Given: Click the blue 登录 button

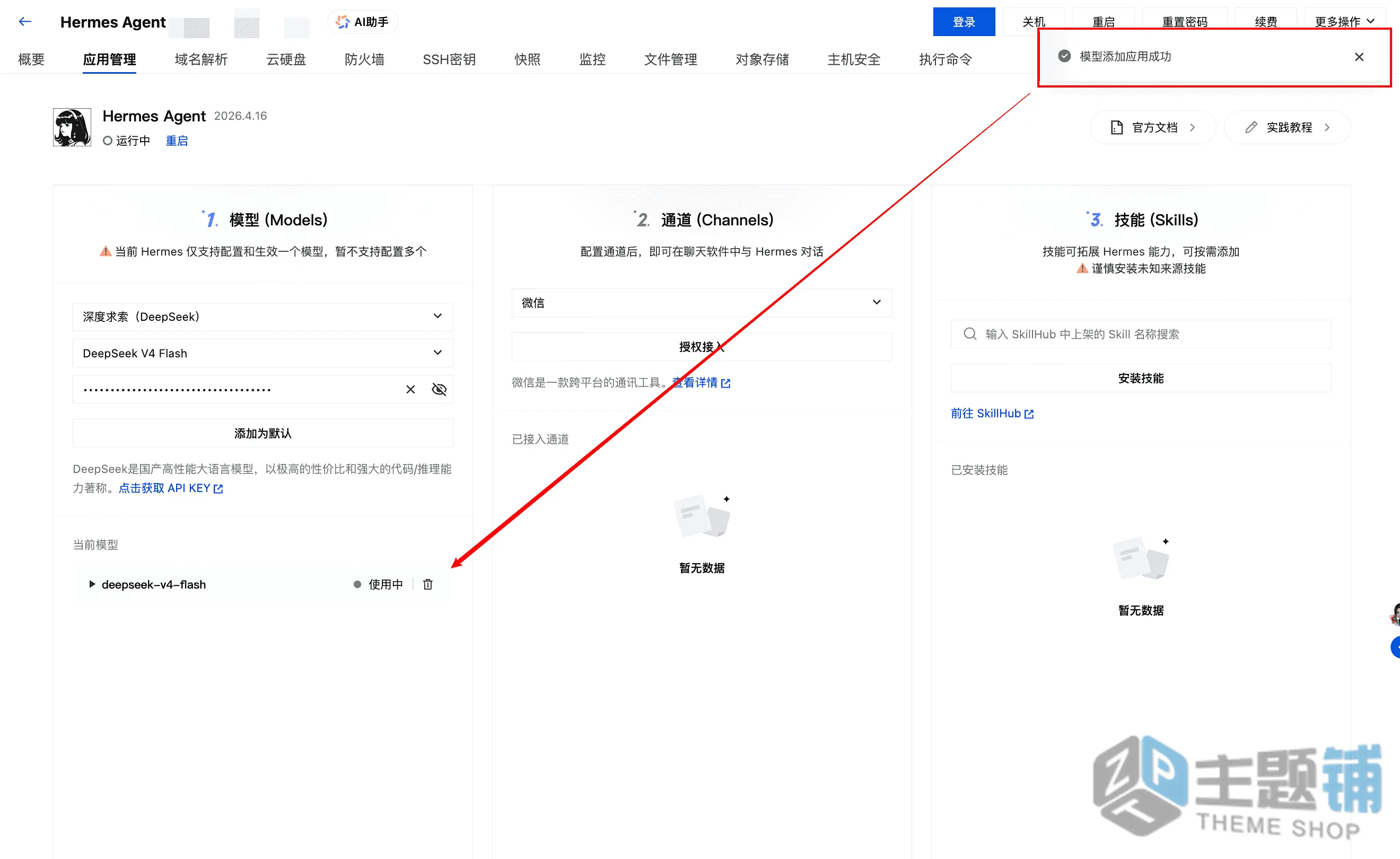Looking at the screenshot, I should (x=964, y=22).
